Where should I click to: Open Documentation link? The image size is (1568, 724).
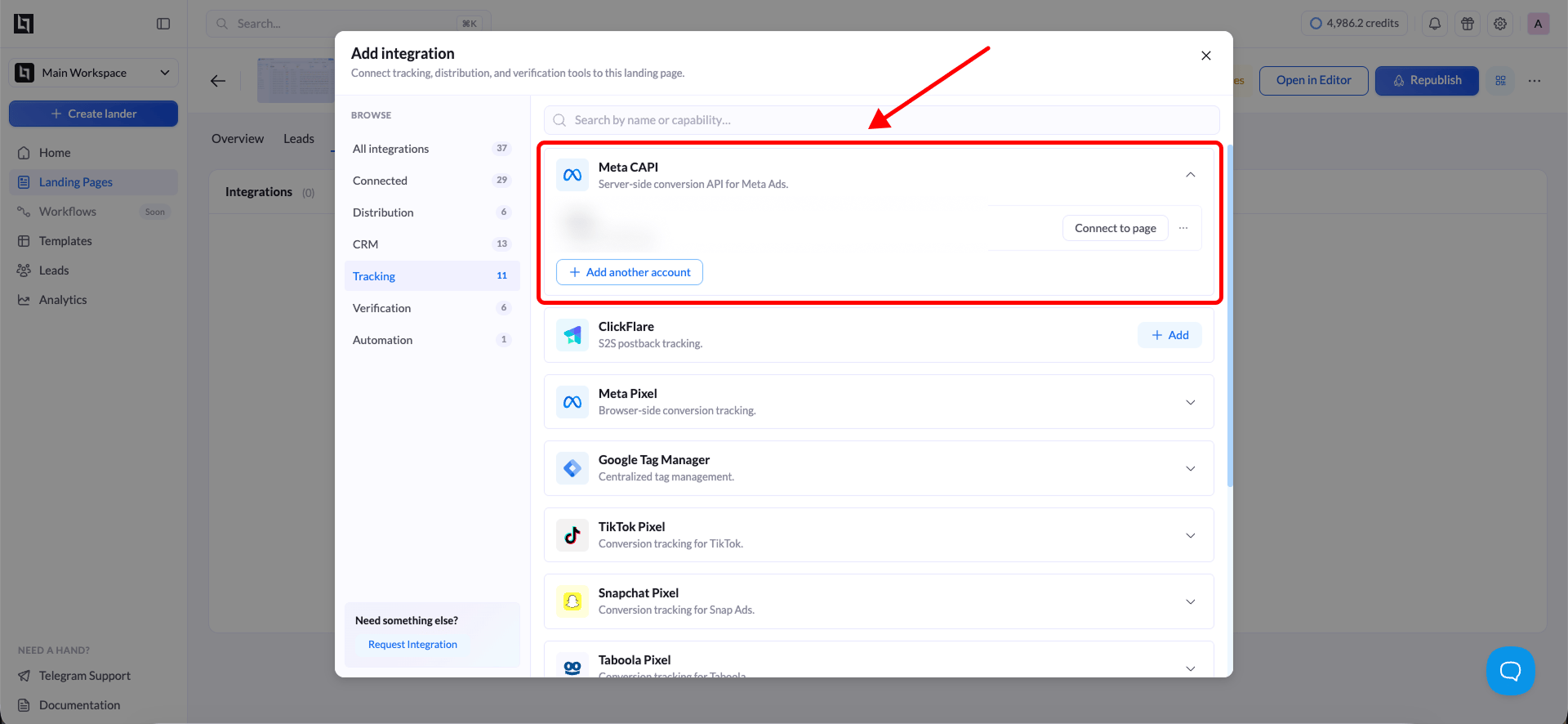tap(79, 705)
